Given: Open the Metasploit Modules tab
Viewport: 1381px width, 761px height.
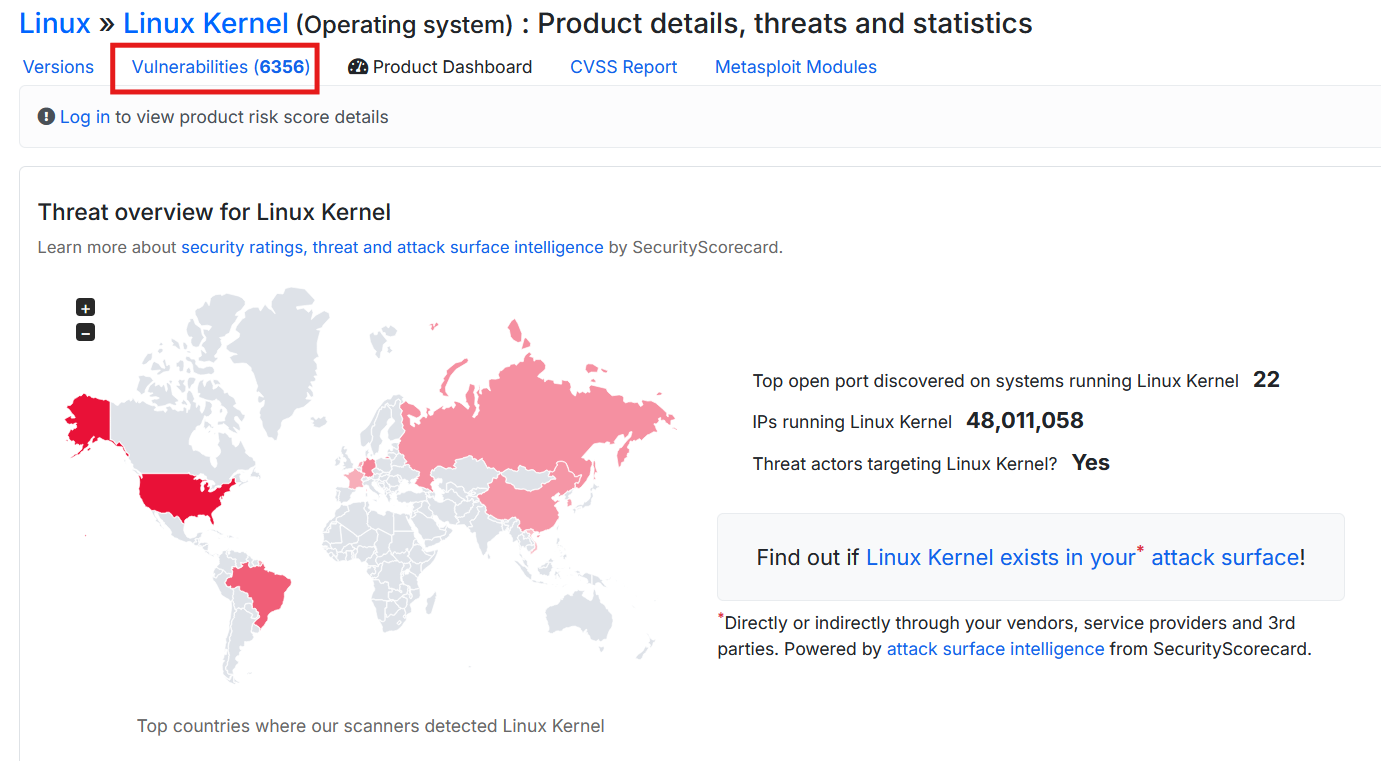Looking at the screenshot, I should pos(796,67).
